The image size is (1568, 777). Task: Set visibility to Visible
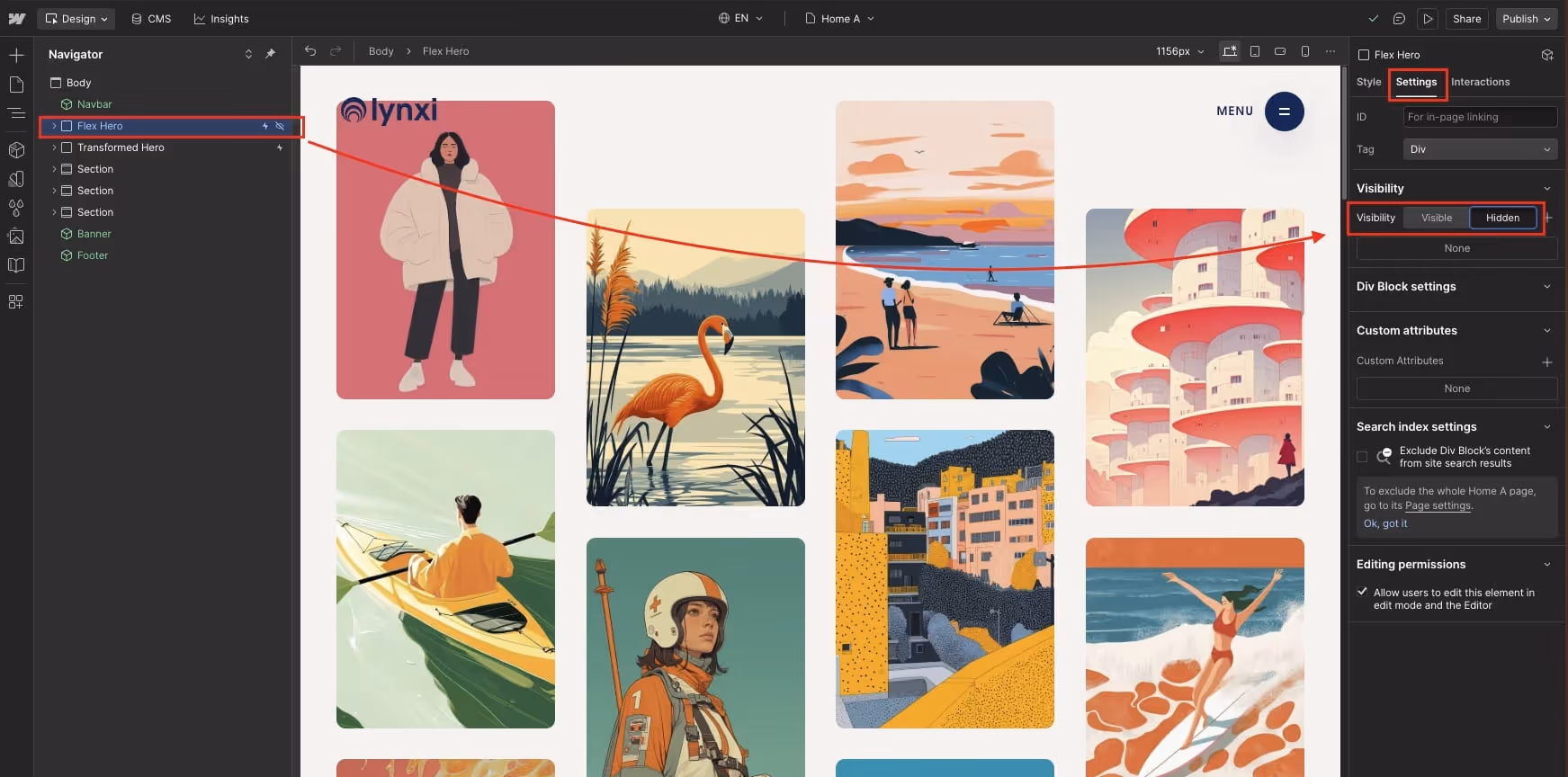tap(1437, 218)
